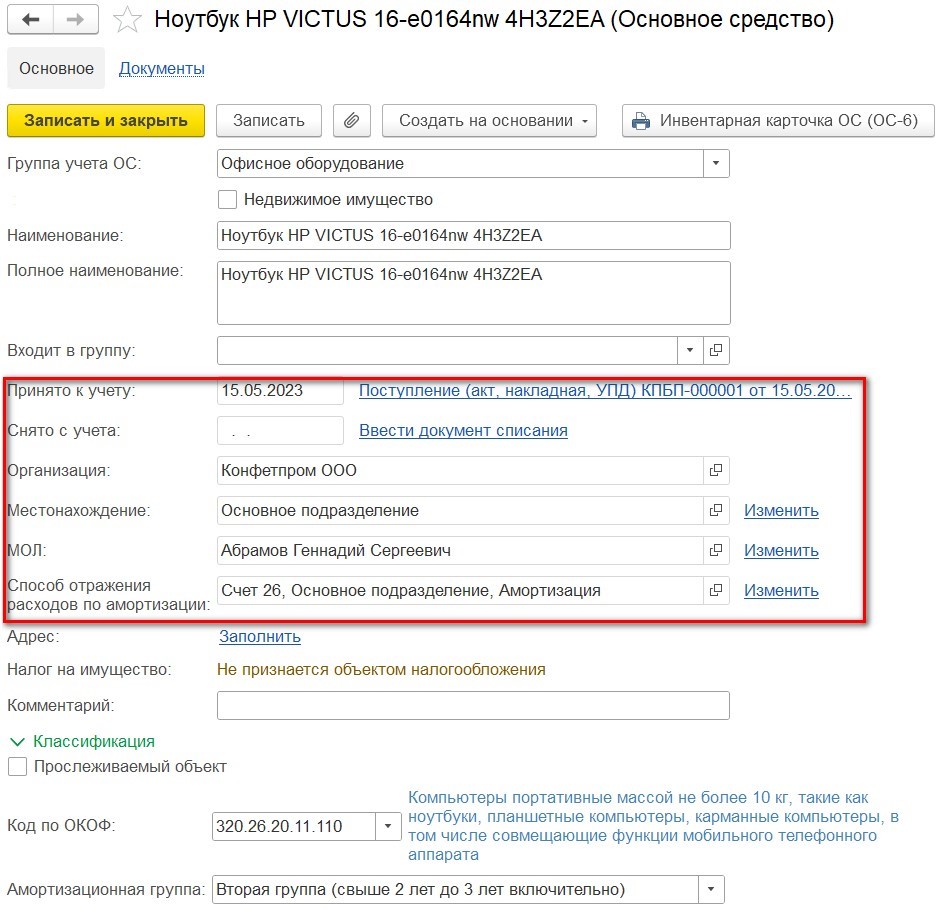The height and width of the screenshot is (915, 946).
Task: Open attached files with the paperclip icon
Action: click(352, 121)
